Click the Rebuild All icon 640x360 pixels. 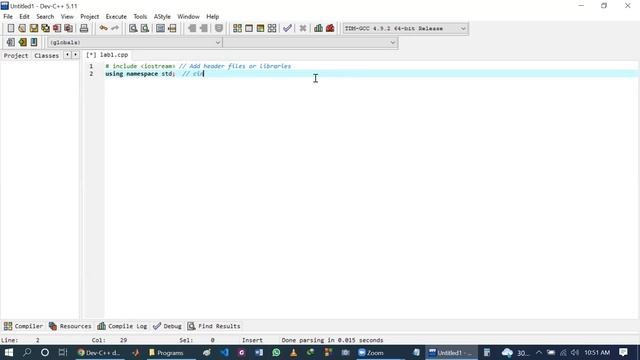click(x=272, y=28)
